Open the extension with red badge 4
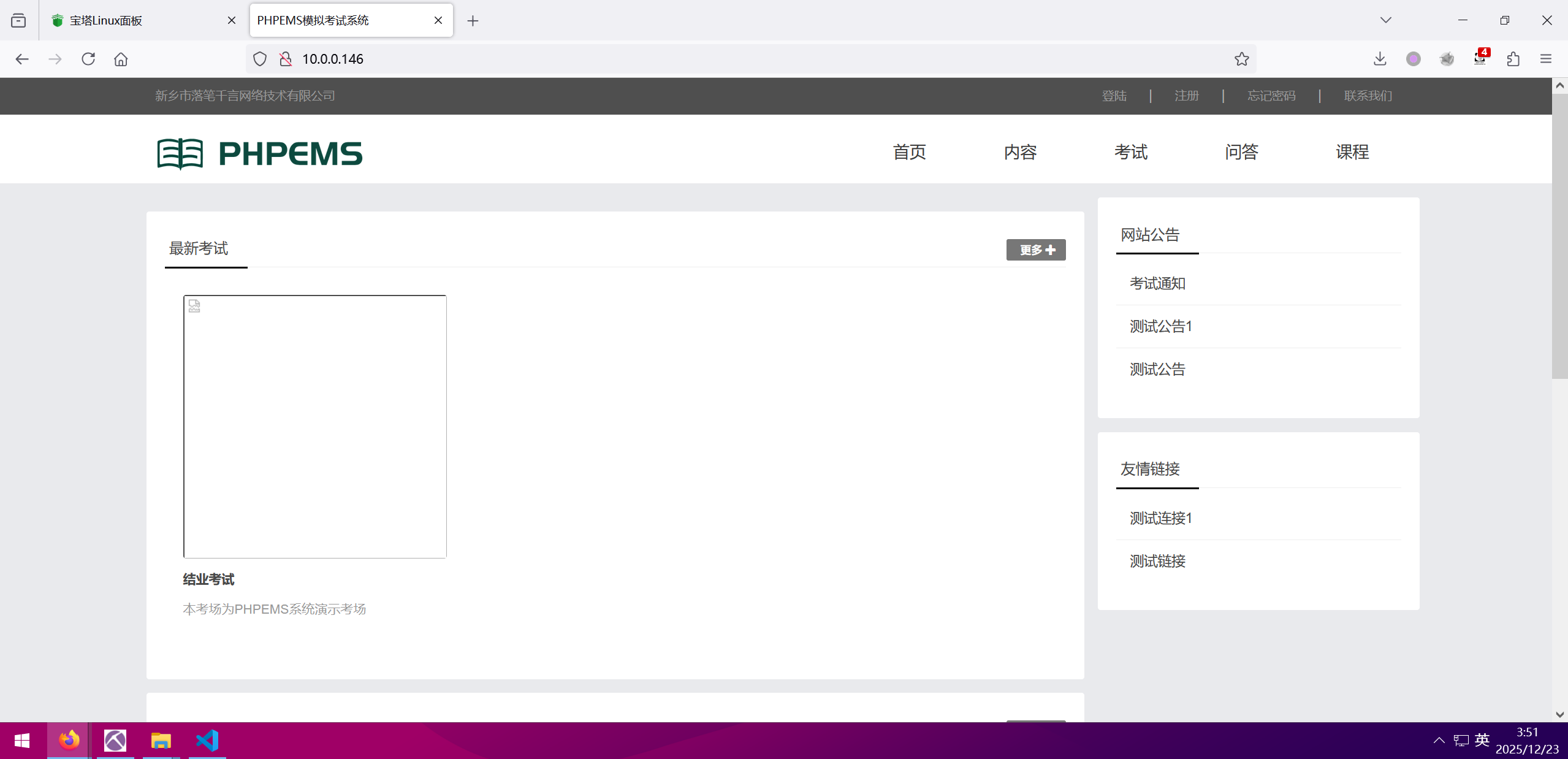The image size is (1568, 759). 1480,58
